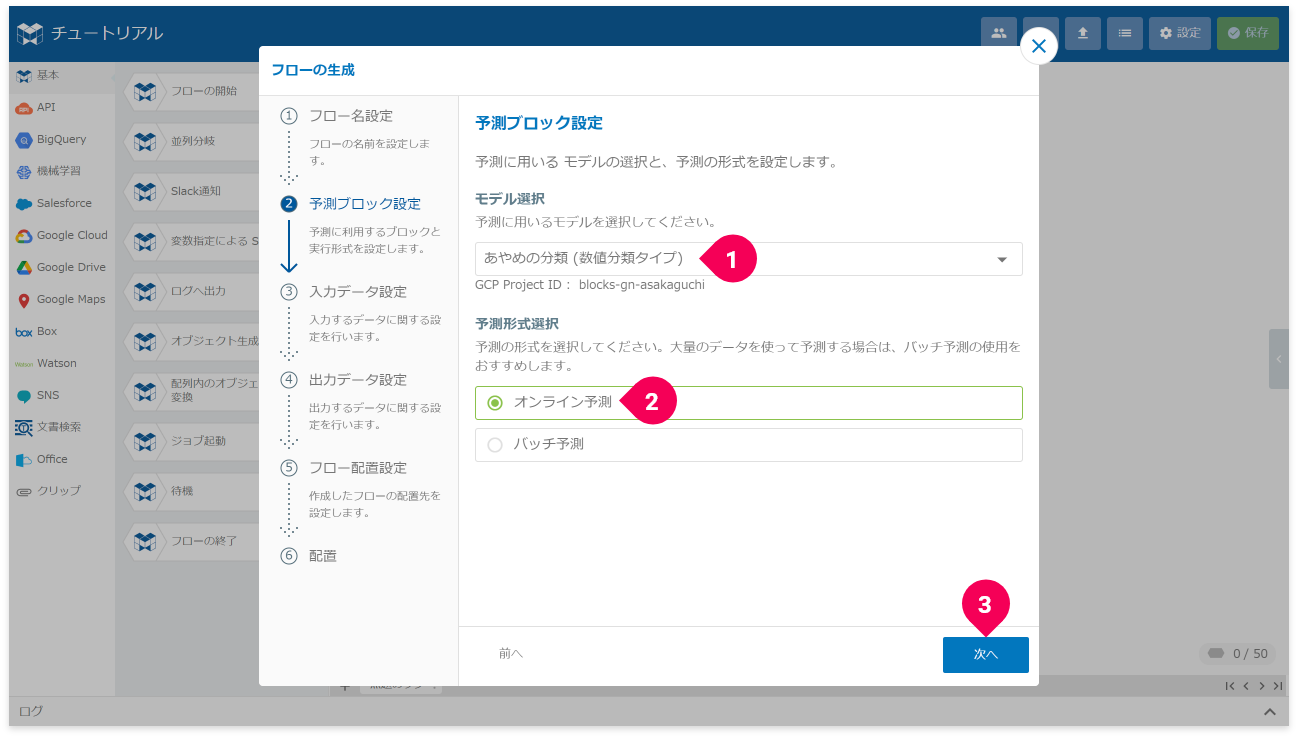This screenshot has height=738, width=1298.
Task: Go to step 1 フロー名設定
Action: (x=350, y=116)
